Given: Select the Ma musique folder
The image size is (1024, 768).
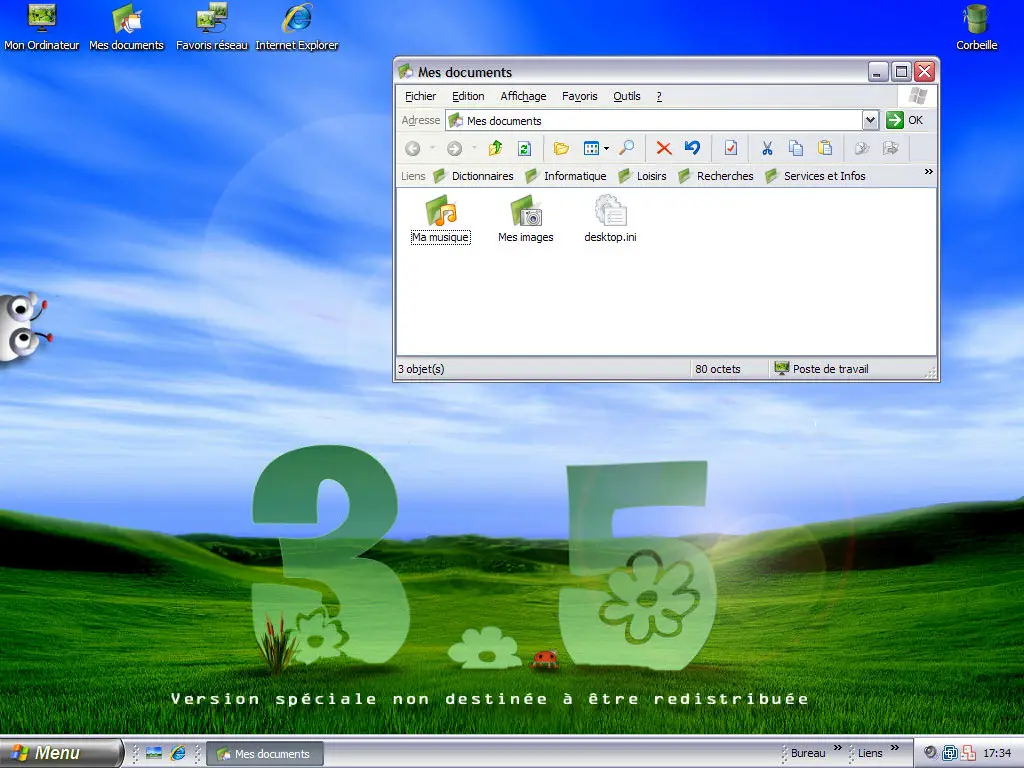Looking at the screenshot, I should click(441, 219).
